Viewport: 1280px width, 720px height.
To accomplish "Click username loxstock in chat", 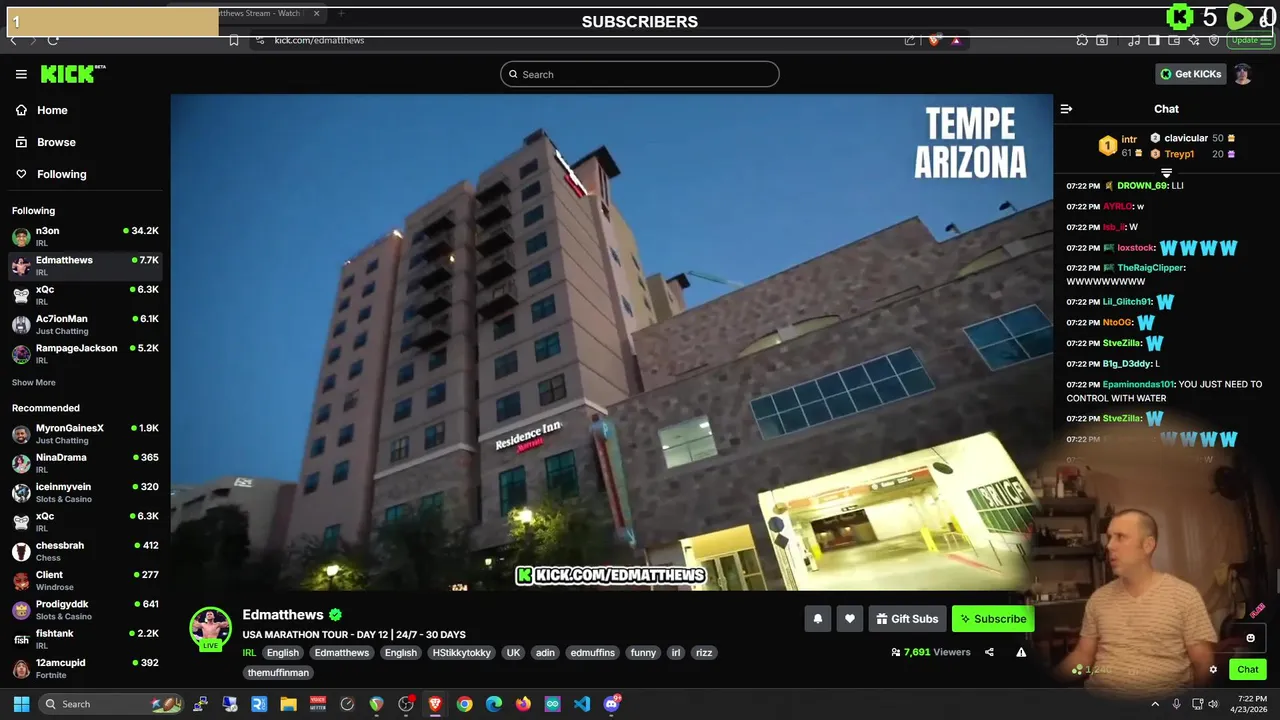I will point(1136,248).
